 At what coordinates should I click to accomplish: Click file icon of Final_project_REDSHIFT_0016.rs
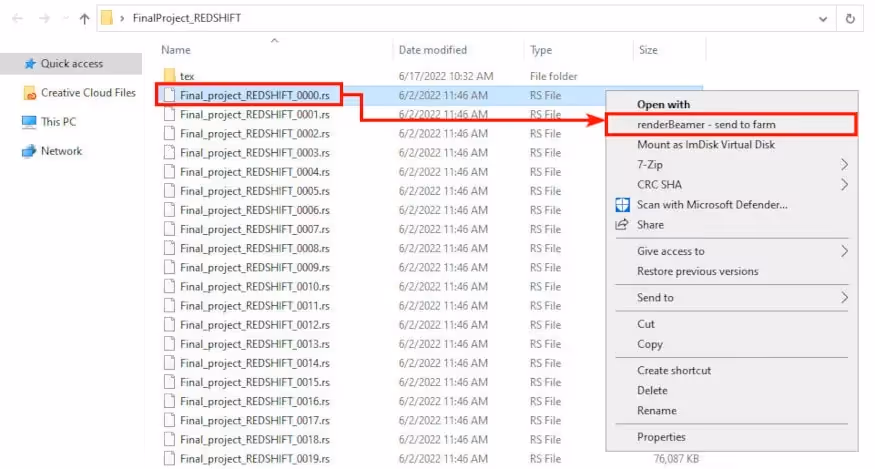pyautogui.click(x=169, y=401)
